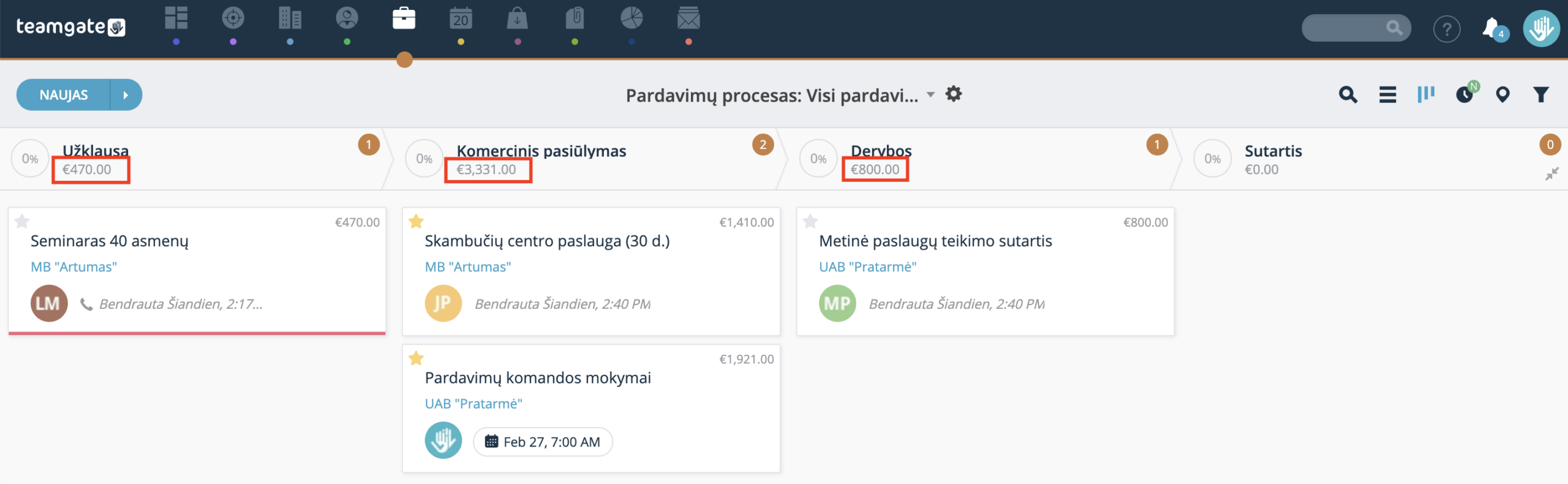The height and width of the screenshot is (484, 1568).
Task: Click the 0% circle of Derybos stage
Action: pyautogui.click(x=818, y=159)
